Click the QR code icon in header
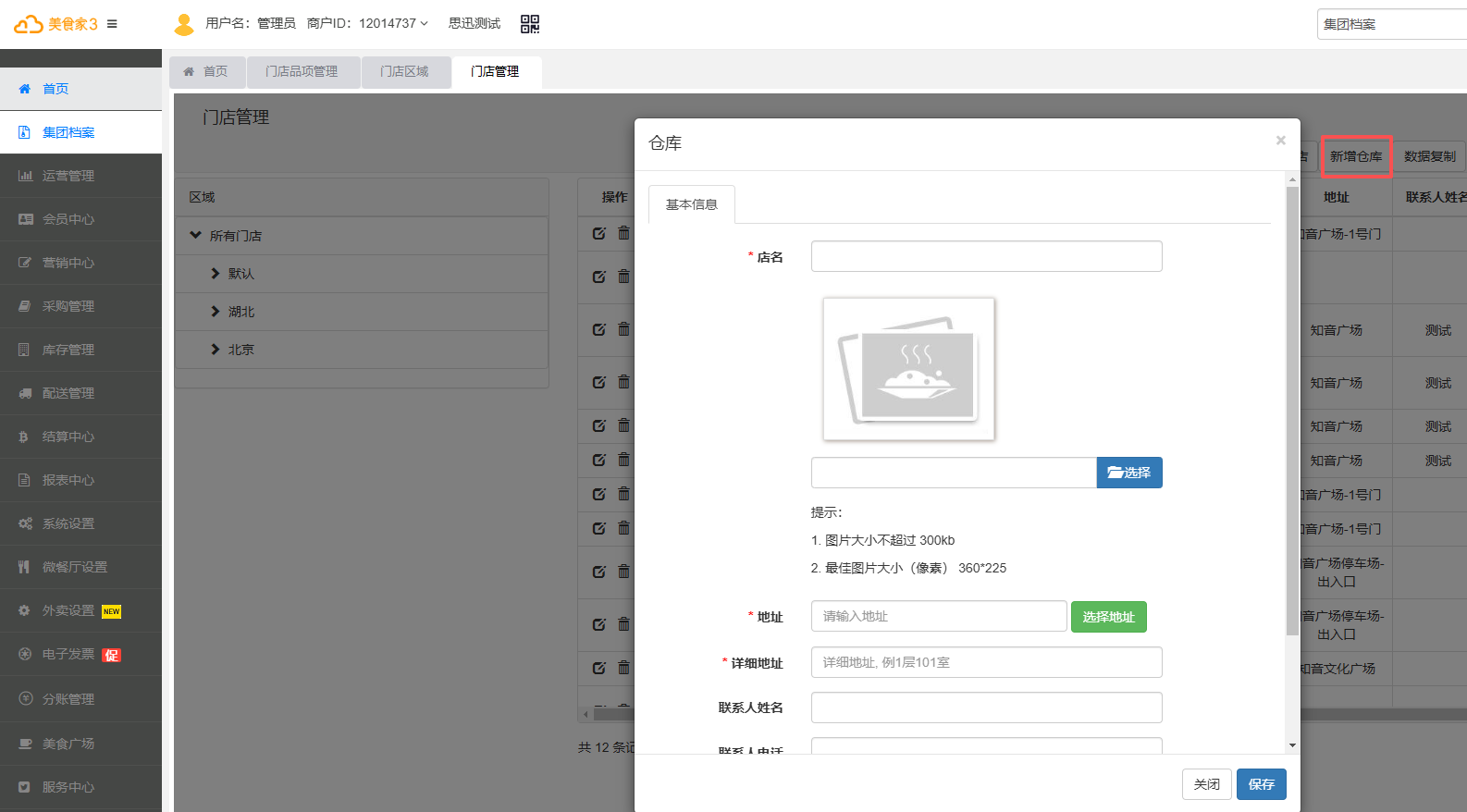This screenshot has height=812, width=1467. pyautogui.click(x=529, y=24)
